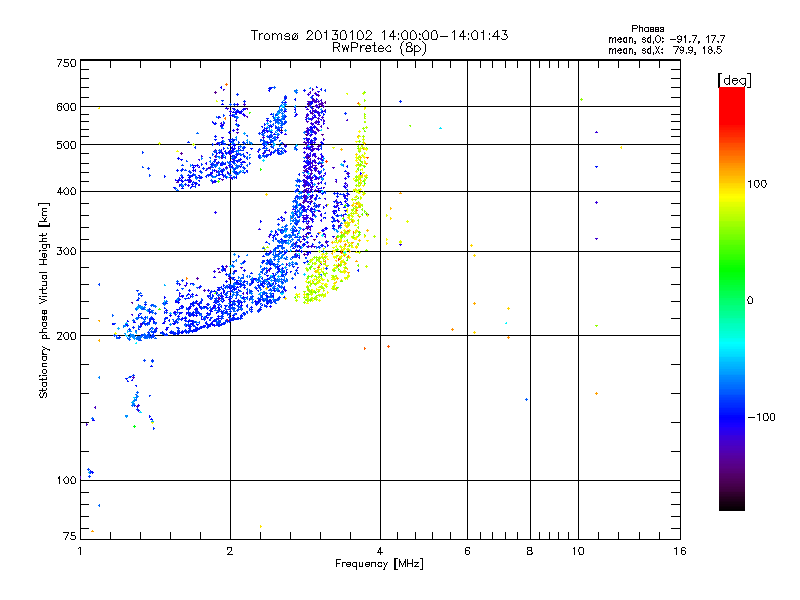Click the 'Frequency [MHz]' axis label
This screenshot has width=800, height=600.
point(379,564)
